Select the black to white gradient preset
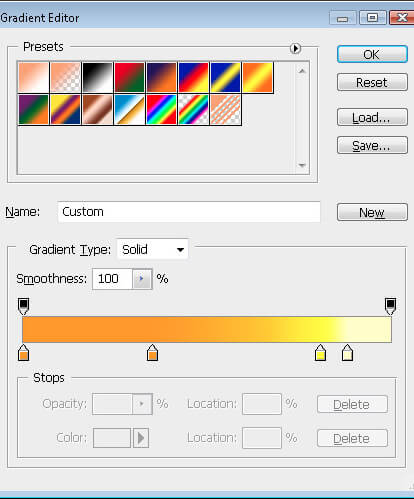This screenshot has width=414, height=499. pyautogui.click(x=97, y=77)
